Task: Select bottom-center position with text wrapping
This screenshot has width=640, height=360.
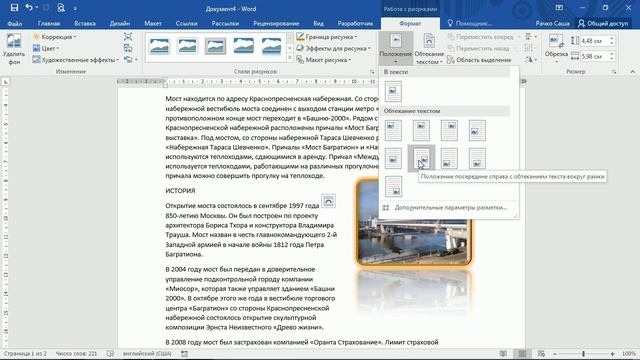Action: (x=477, y=158)
